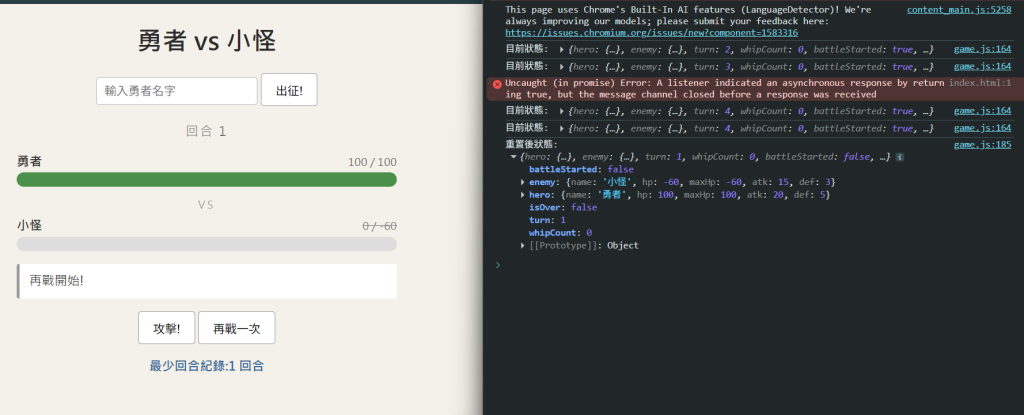Screen dimensions: 1024x415
Task: Expand the logged object with turn: 2
Action: click(562, 50)
